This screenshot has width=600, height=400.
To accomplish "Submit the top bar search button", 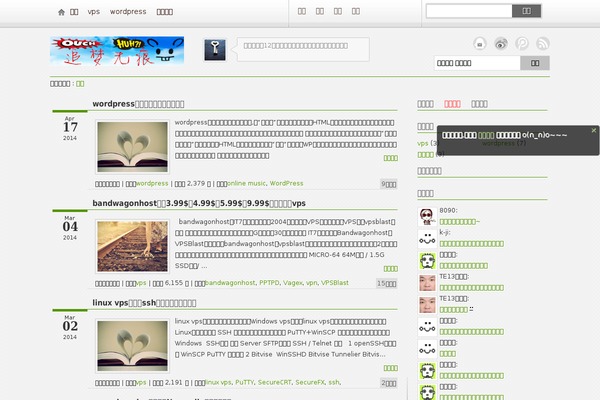I will pyautogui.click(x=527, y=11).
